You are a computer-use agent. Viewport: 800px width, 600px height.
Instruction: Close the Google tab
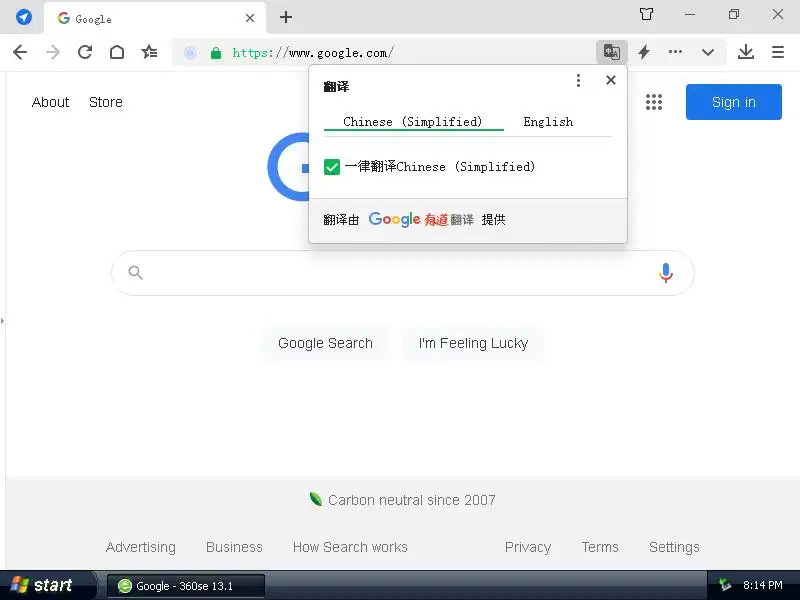250,18
